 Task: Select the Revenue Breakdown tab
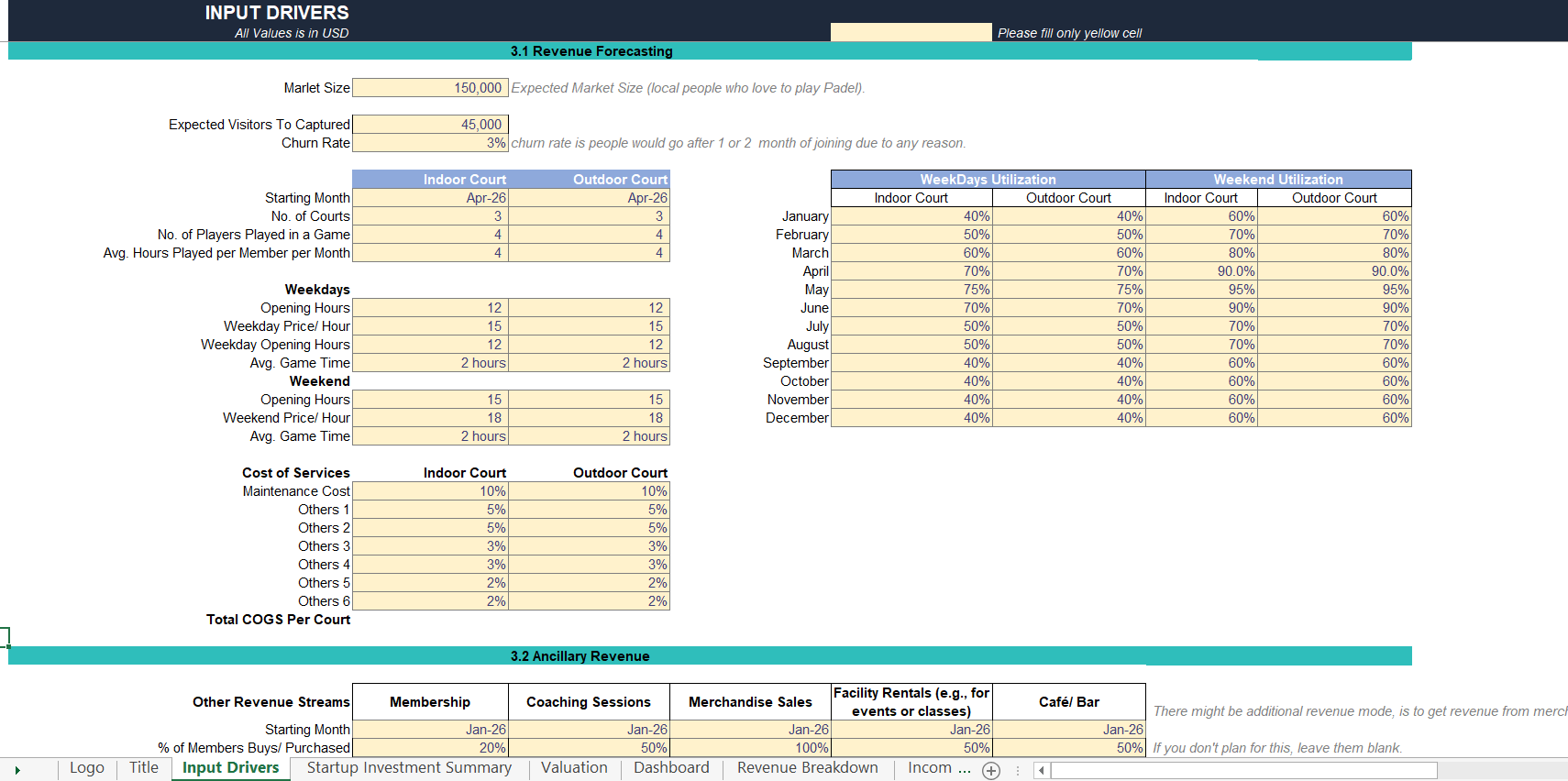point(808,768)
